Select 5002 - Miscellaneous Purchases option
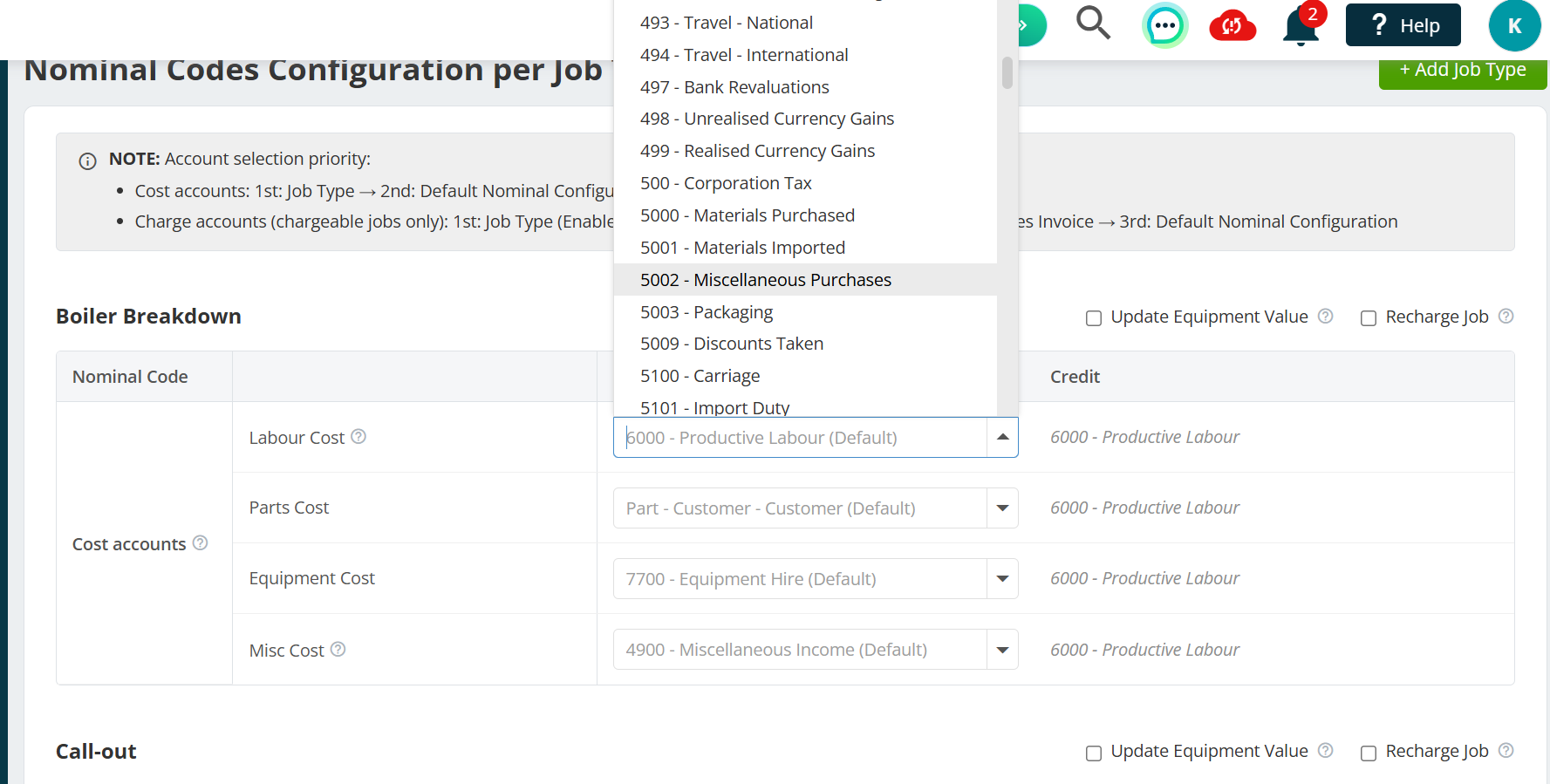This screenshot has height=784, width=1550. [805, 280]
